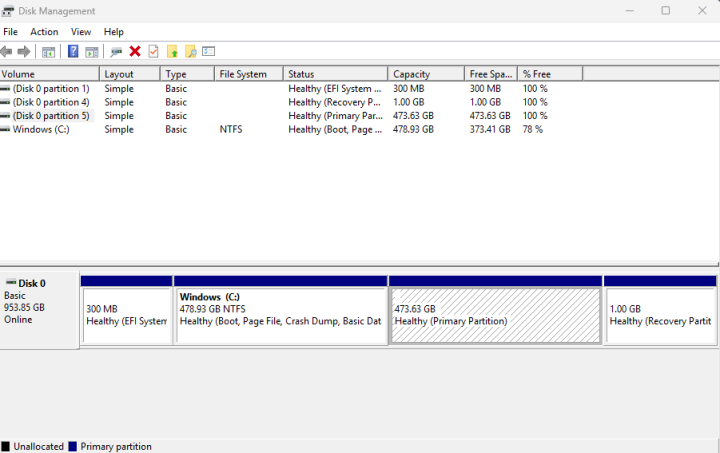Screen dimensions: 720x453
Task: Click the Unallocated legend label
Action: pyautogui.click(x=39, y=447)
